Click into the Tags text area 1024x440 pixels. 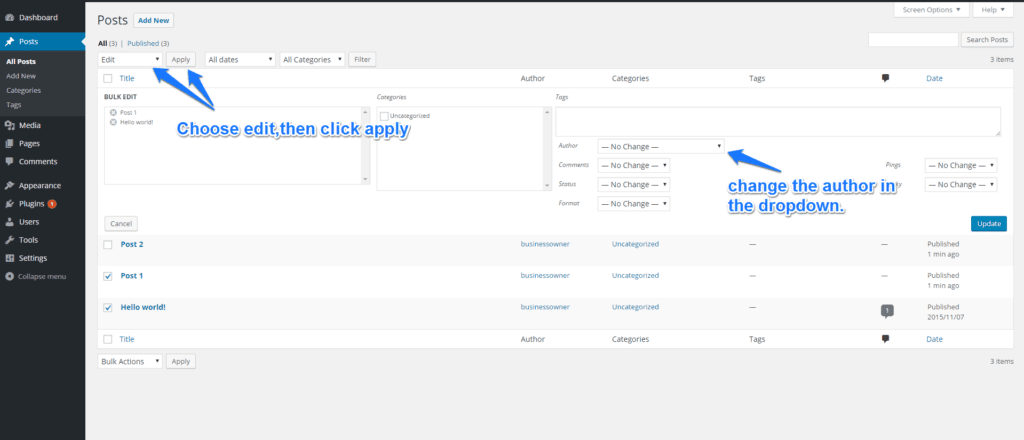778,121
